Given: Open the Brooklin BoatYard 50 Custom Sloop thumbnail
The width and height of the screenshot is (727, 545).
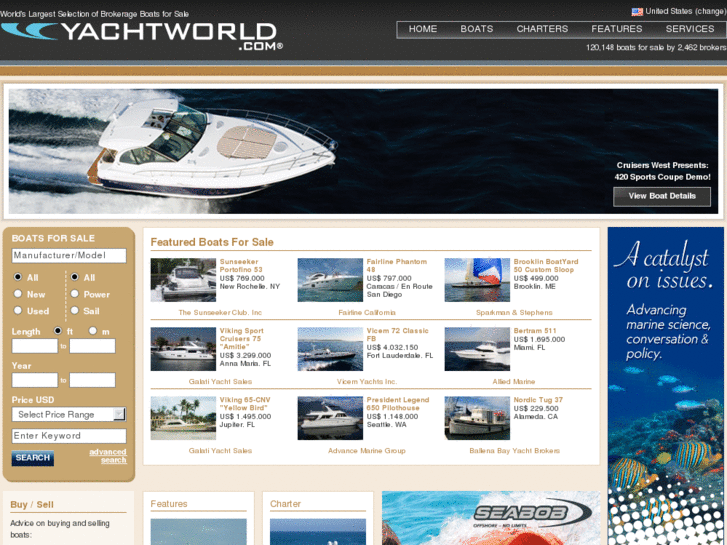Looking at the screenshot, I should [477, 280].
